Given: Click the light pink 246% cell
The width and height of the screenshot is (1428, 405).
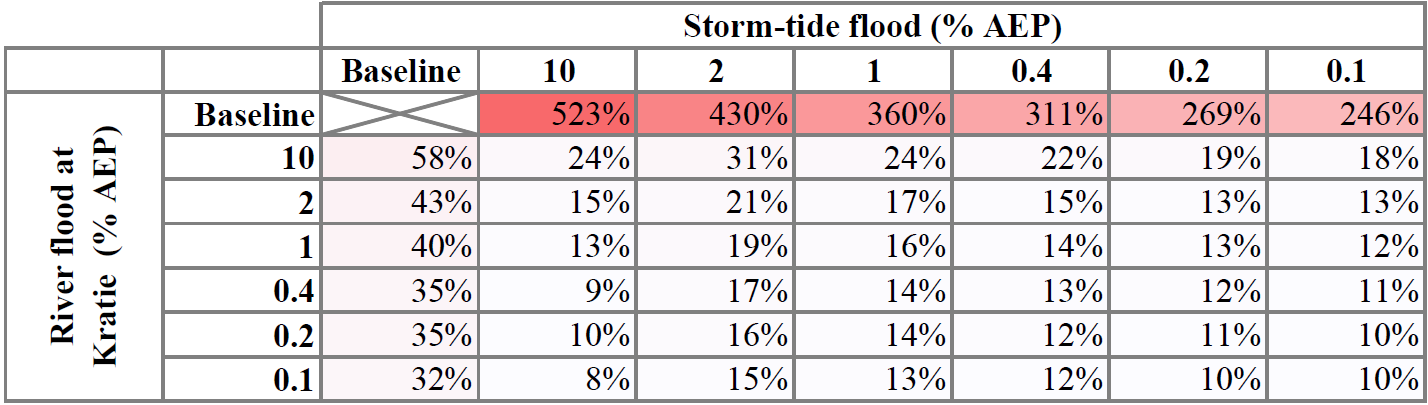Looking at the screenshot, I should pos(1346,115).
